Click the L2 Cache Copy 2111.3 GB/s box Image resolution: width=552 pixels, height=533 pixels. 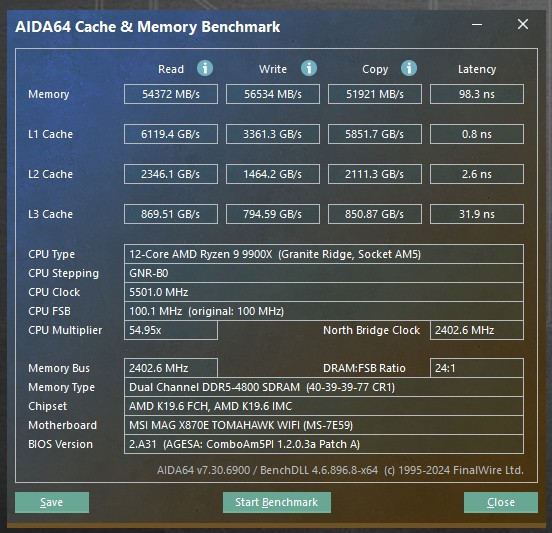375,174
